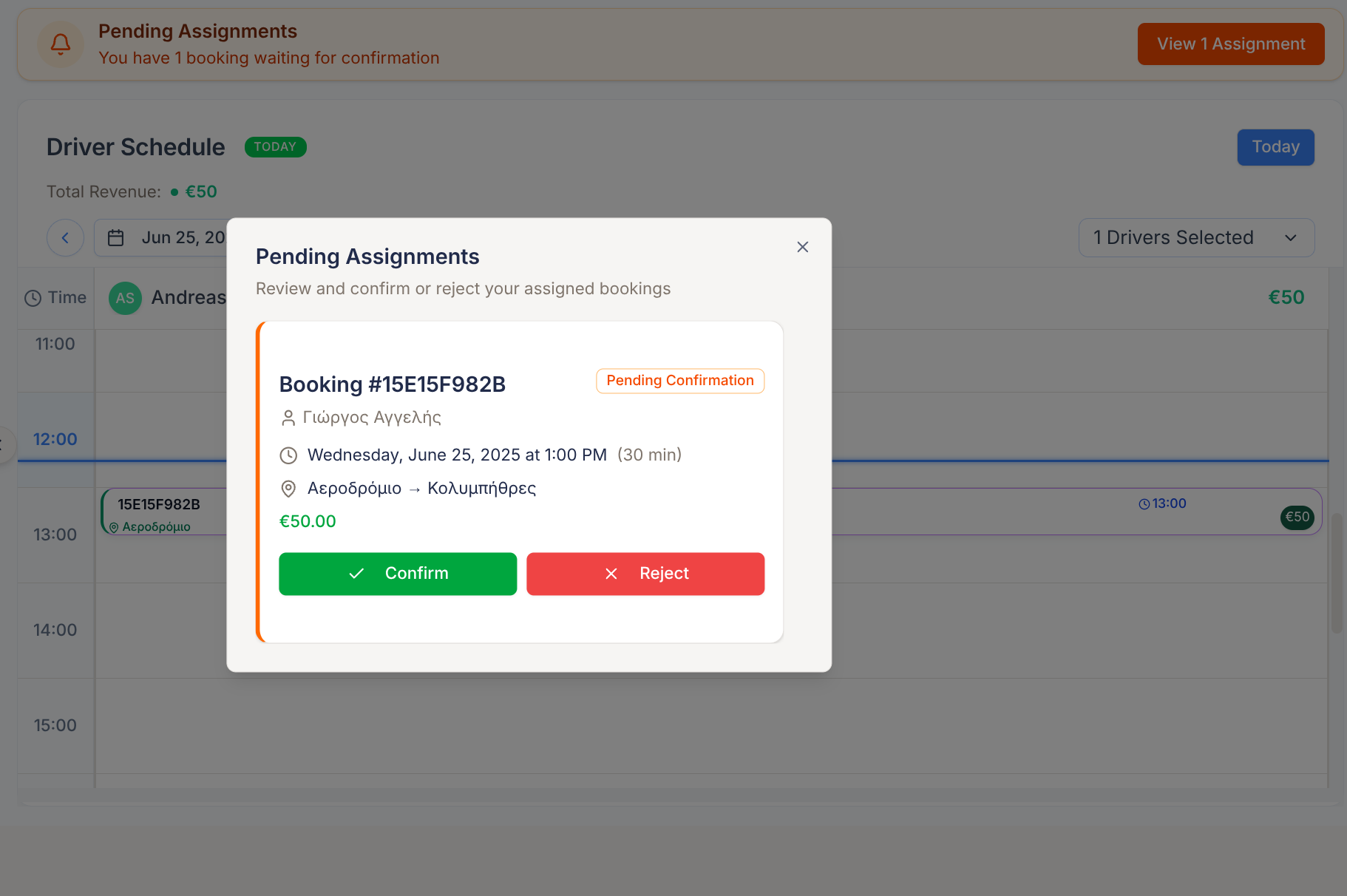Click the View 1 Assignment button
Viewport: 1347px width, 896px height.
click(x=1230, y=44)
